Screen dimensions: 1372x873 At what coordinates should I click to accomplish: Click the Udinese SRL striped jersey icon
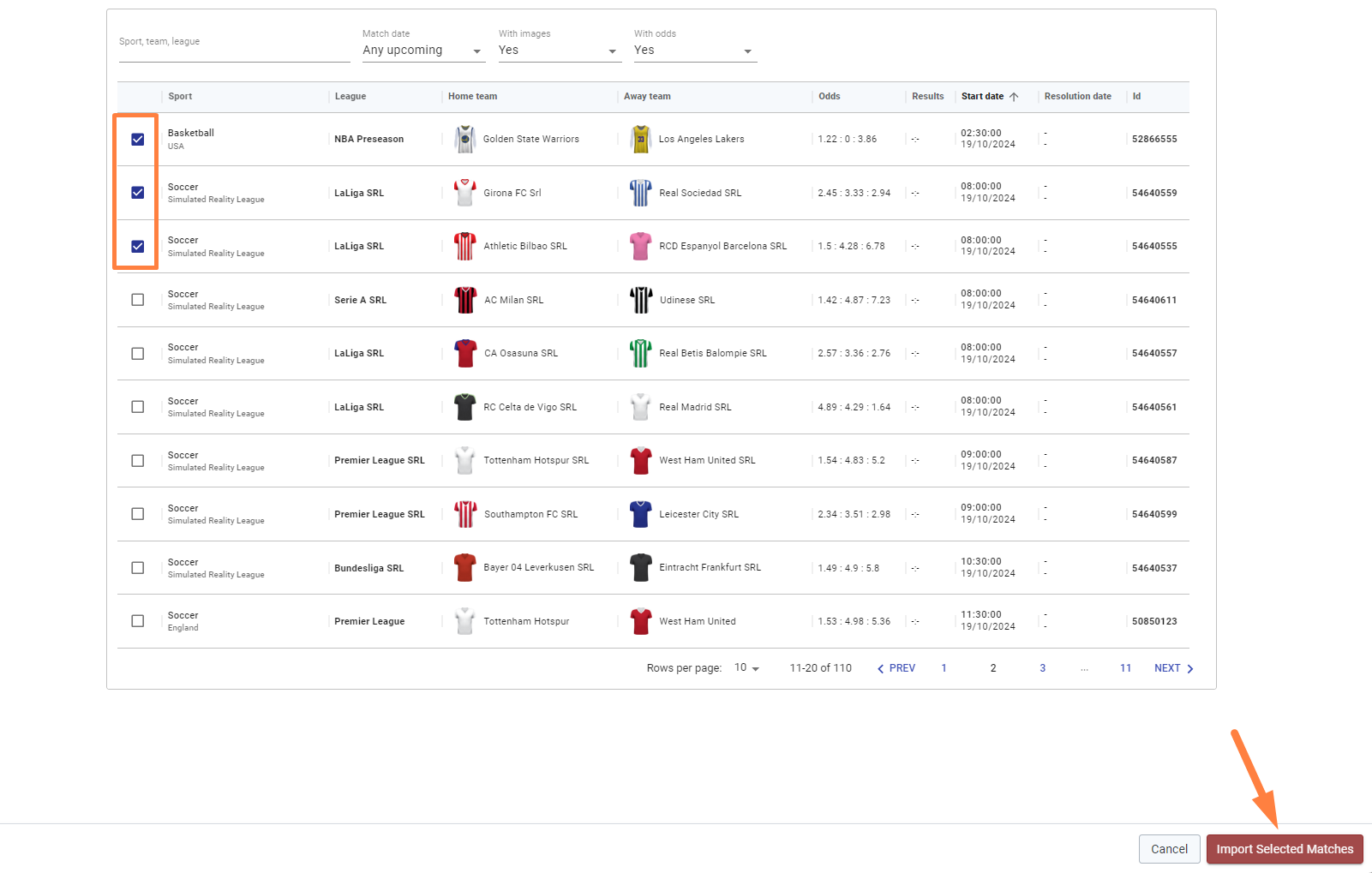pos(641,300)
